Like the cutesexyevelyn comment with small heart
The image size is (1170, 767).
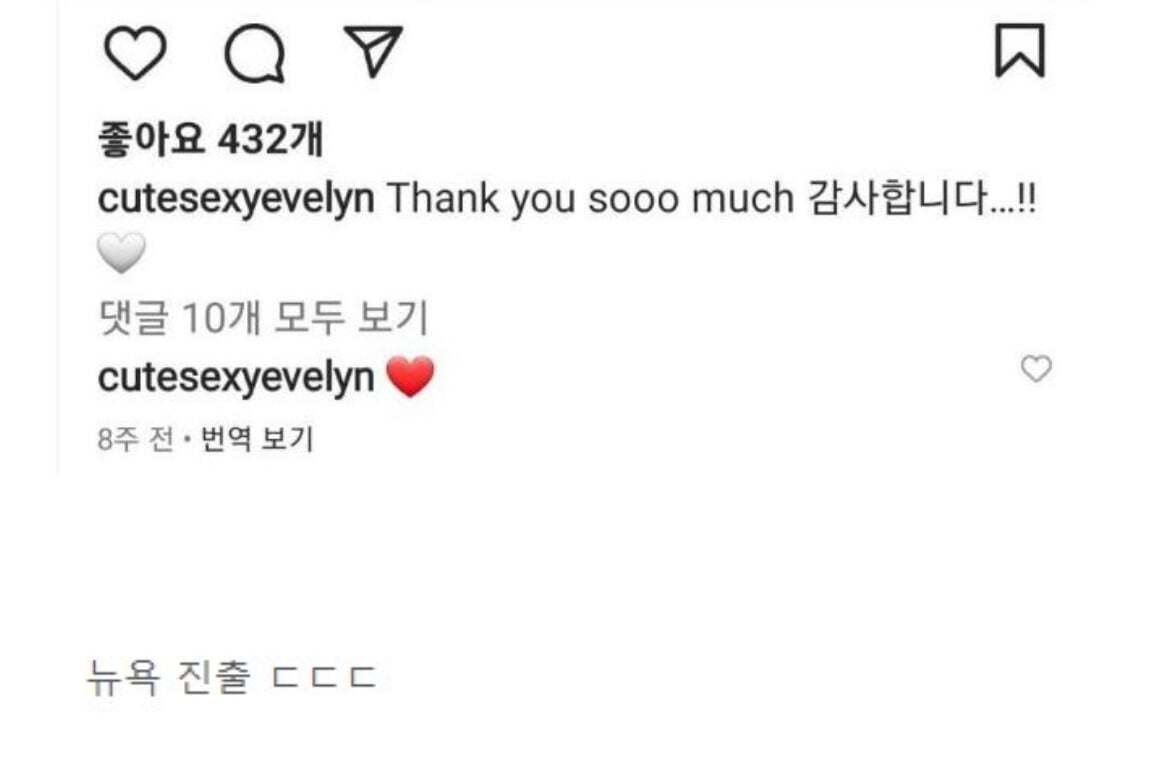[x=1036, y=369]
